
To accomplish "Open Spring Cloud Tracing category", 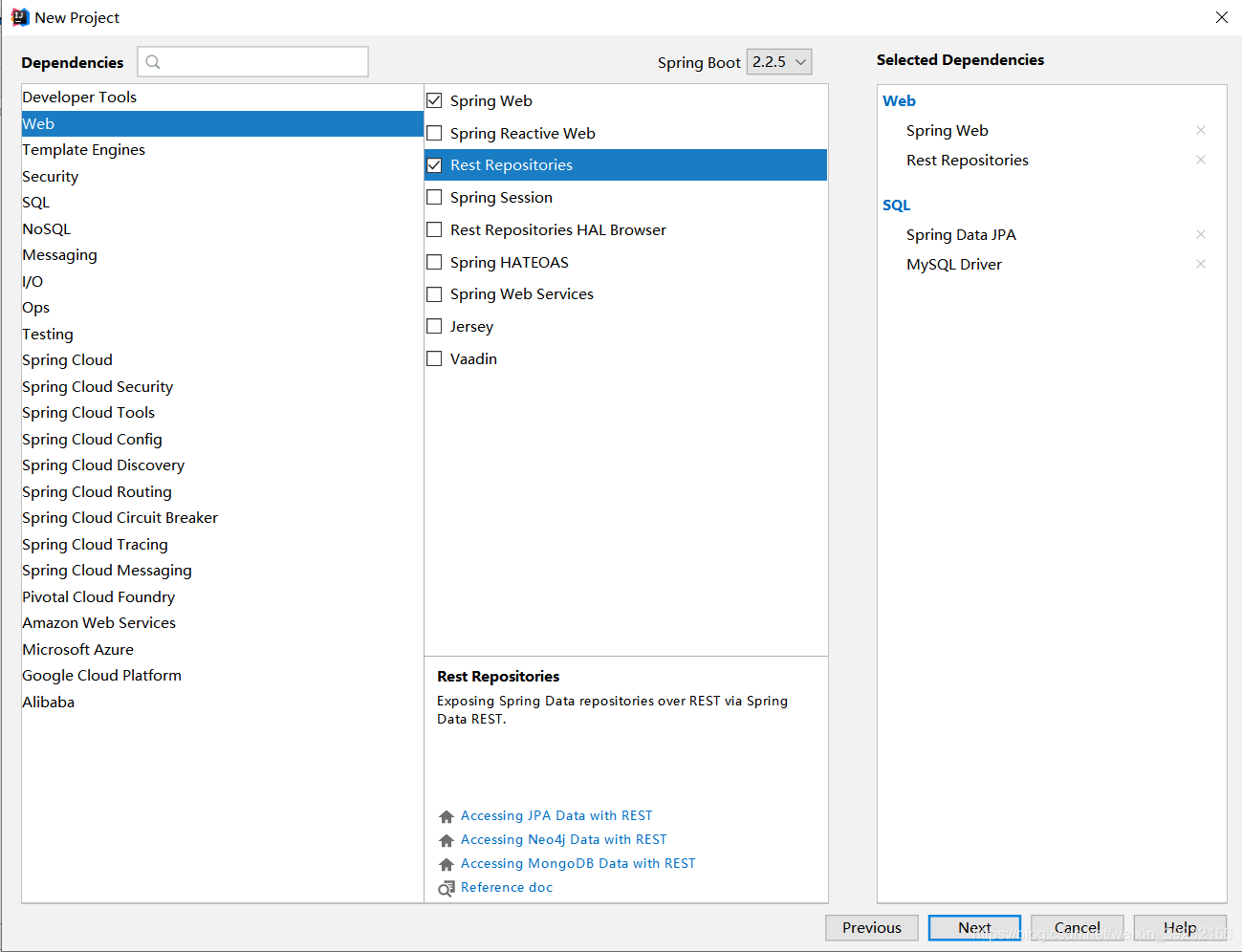I will pyautogui.click(x=222, y=545).
